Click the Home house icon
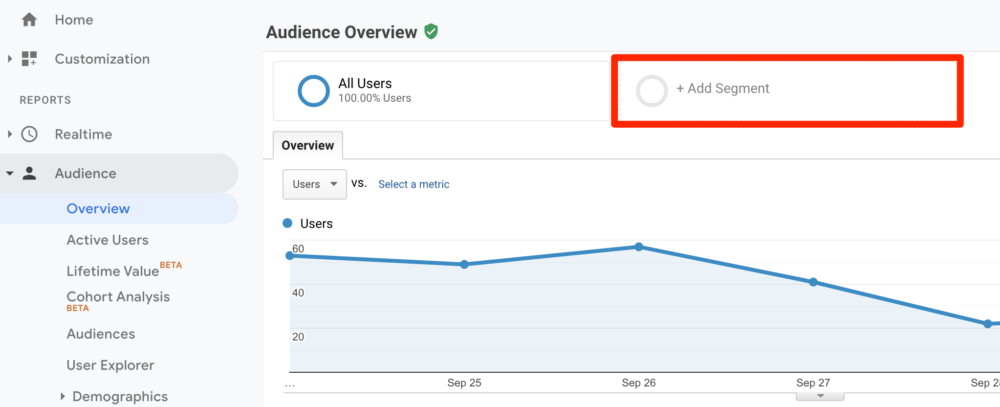Image resolution: width=1000 pixels, height=407 pixels. pos(29,20)
